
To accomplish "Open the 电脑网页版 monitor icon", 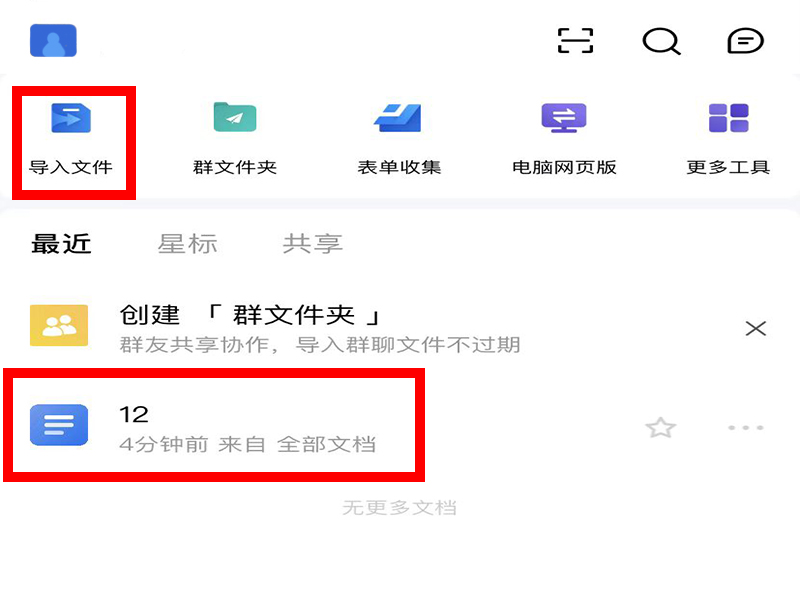I will pos(564,118).
